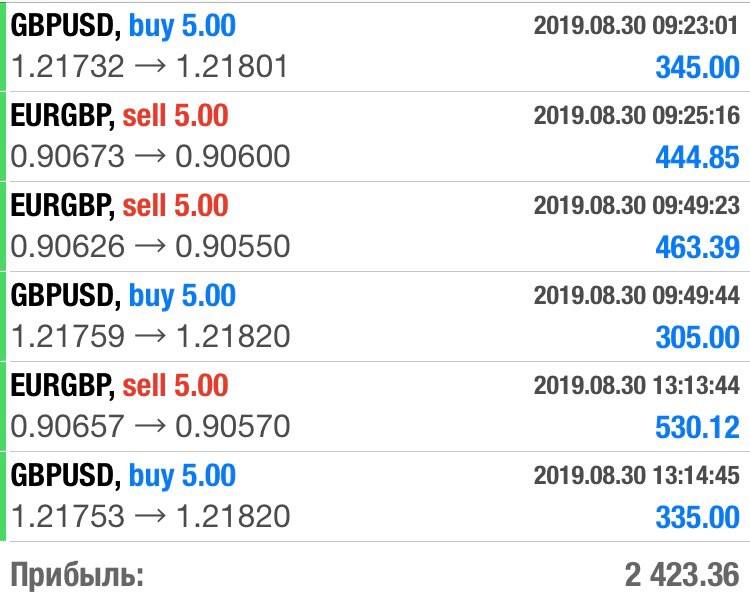Click price range 1.21759 → 1.21820
Image resolution: width=750 pixels, height=598 pixels.
click(150, 336)
